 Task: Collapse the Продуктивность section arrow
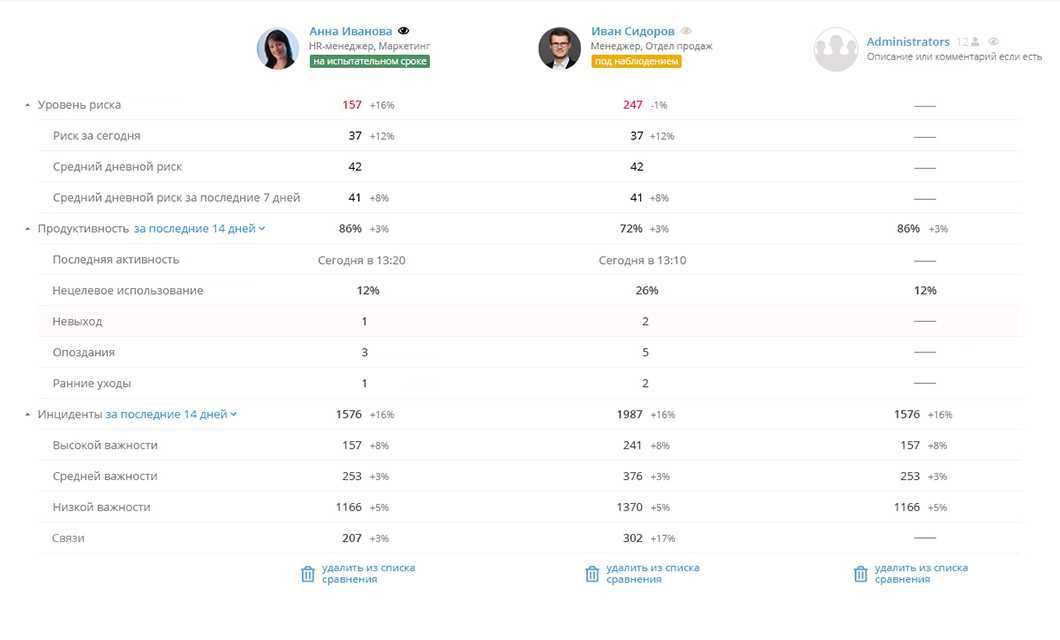point(27,229)
